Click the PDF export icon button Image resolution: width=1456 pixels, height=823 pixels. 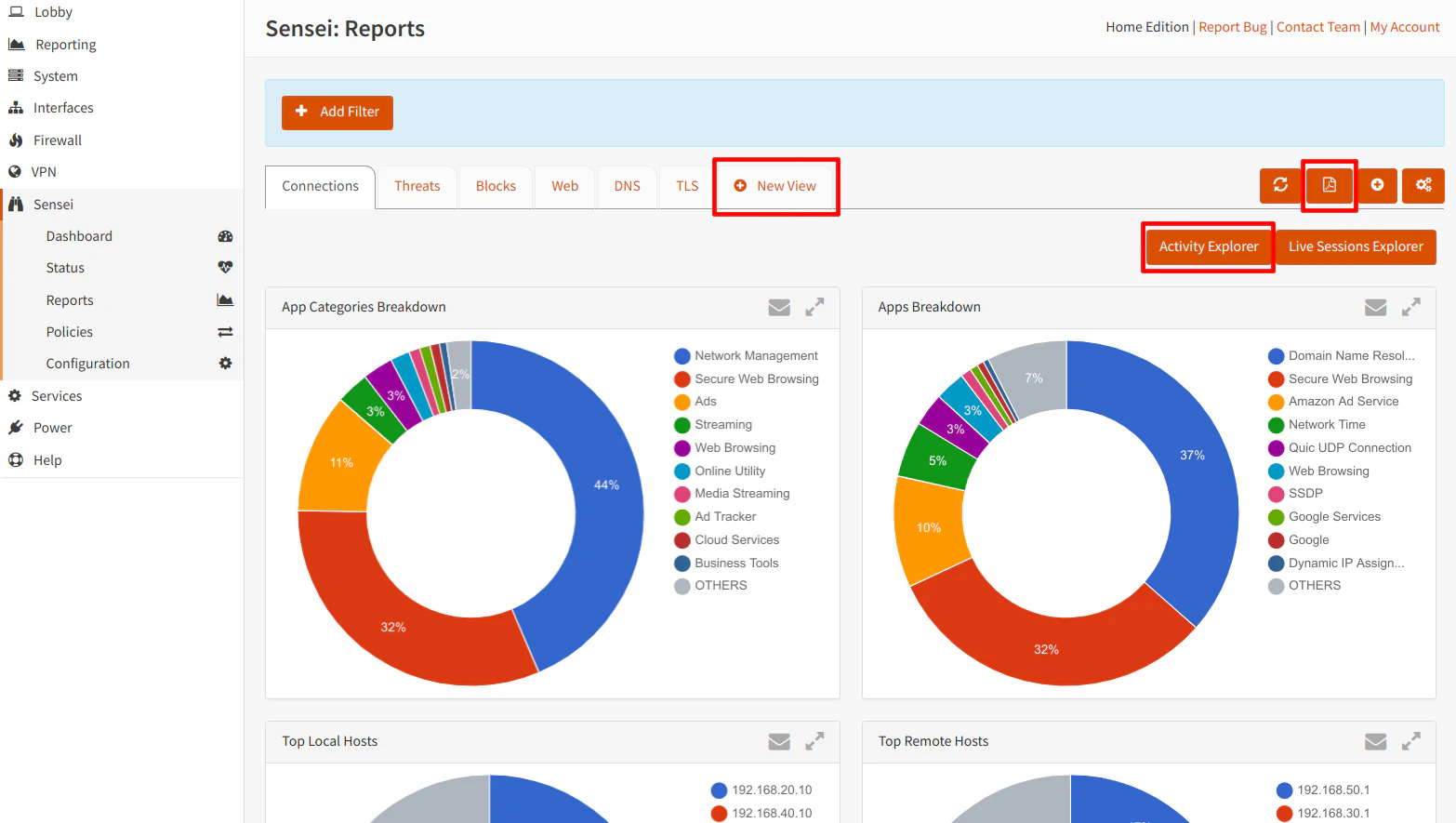1329,185
